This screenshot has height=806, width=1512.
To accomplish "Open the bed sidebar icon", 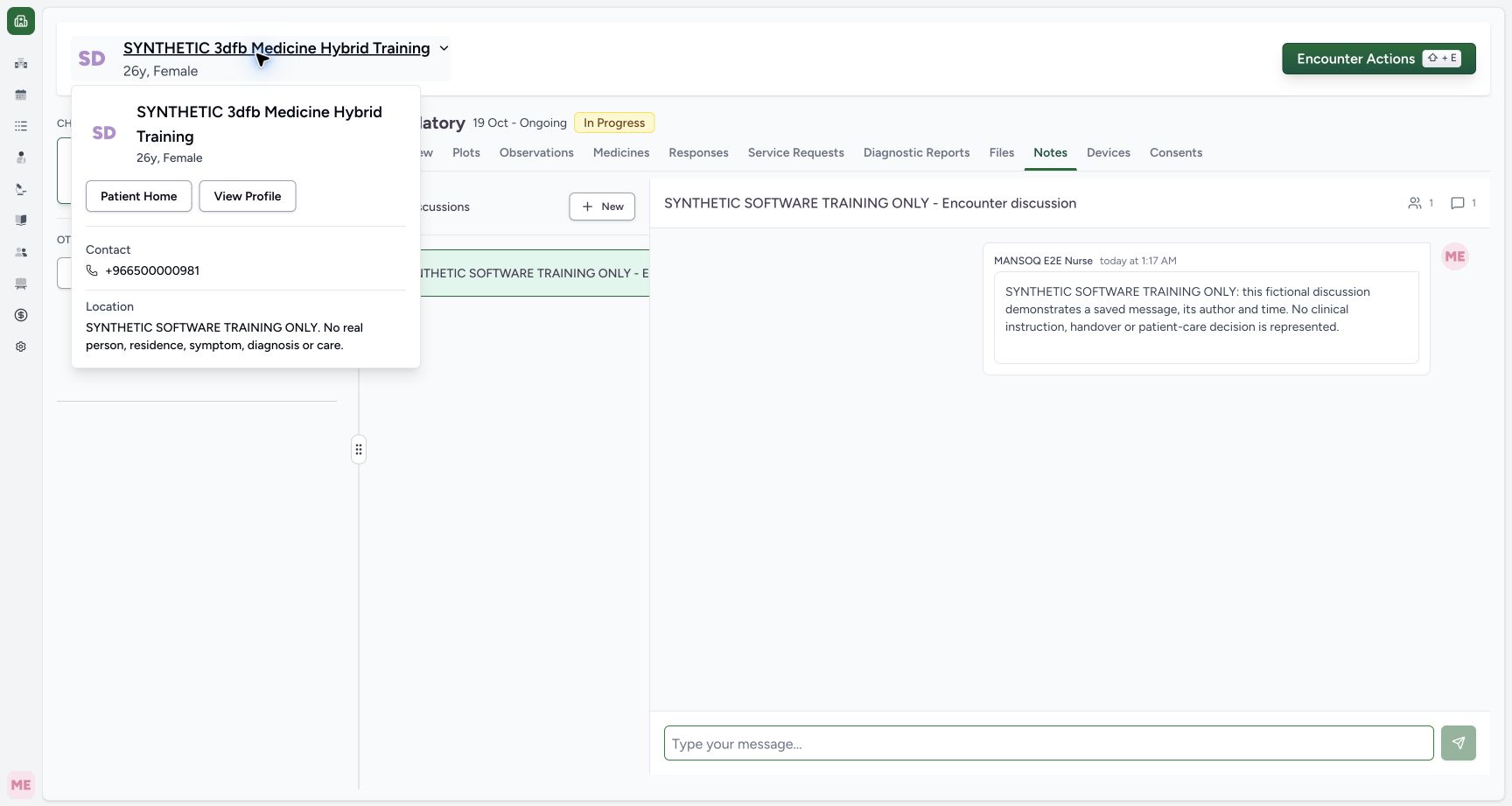I will tap(21, 284).
